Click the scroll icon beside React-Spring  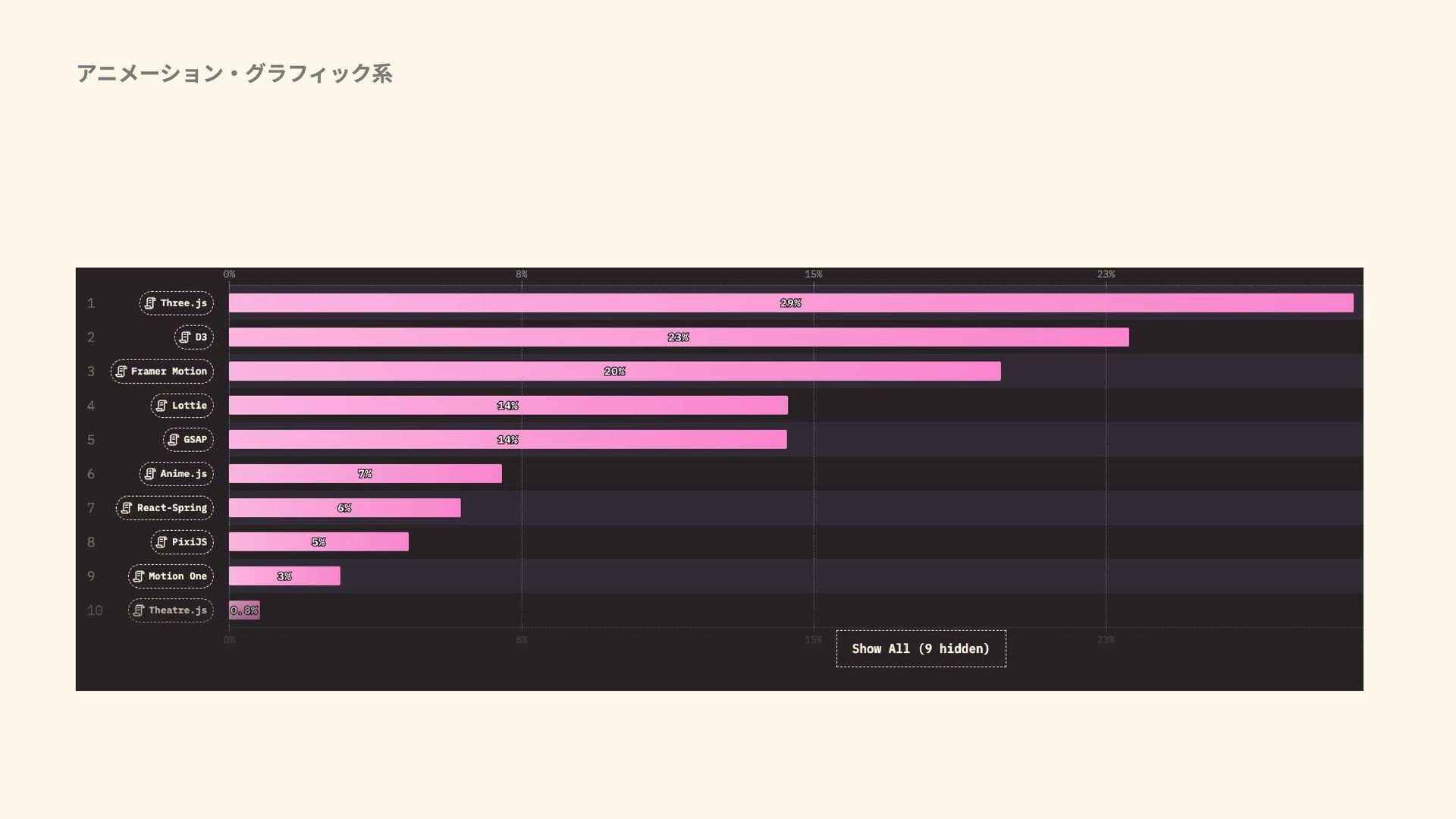point(127,508)
